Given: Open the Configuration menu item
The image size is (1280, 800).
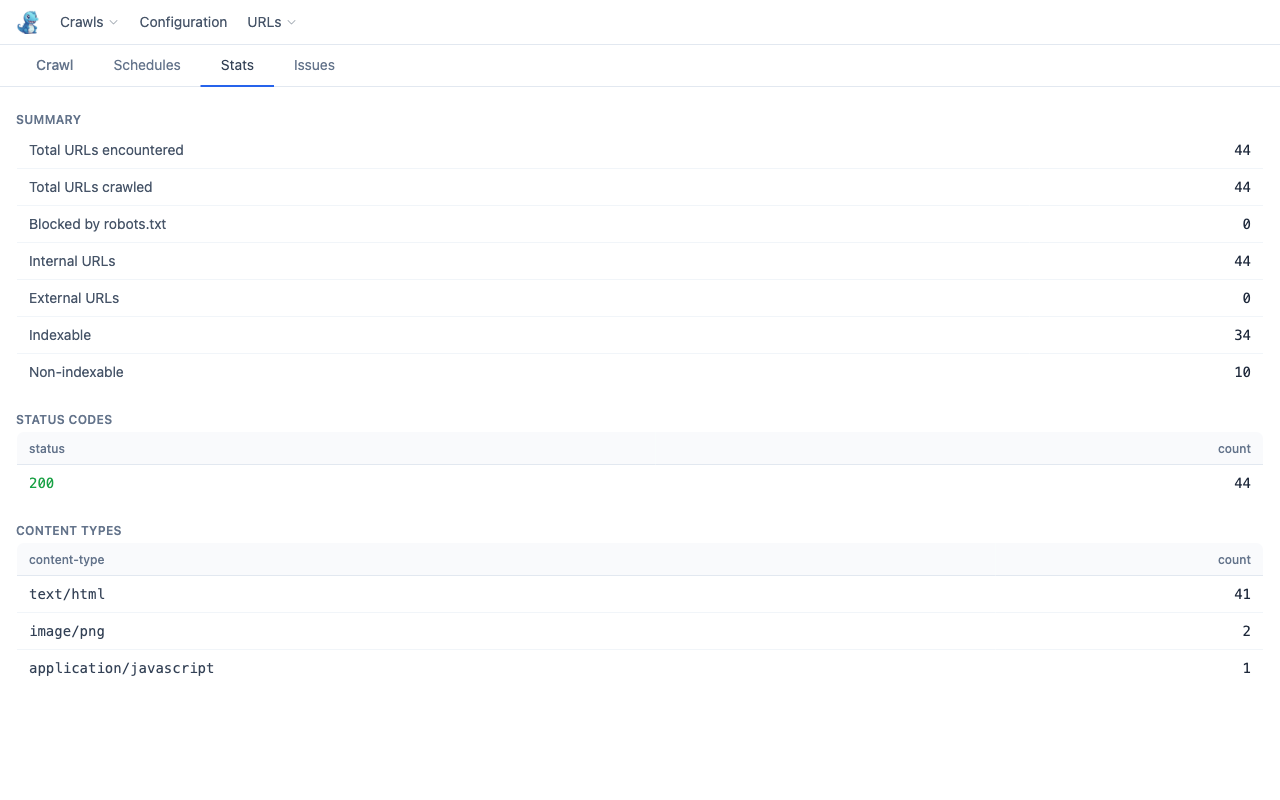Looking at the screenshot, I should (x=183, y=22).
